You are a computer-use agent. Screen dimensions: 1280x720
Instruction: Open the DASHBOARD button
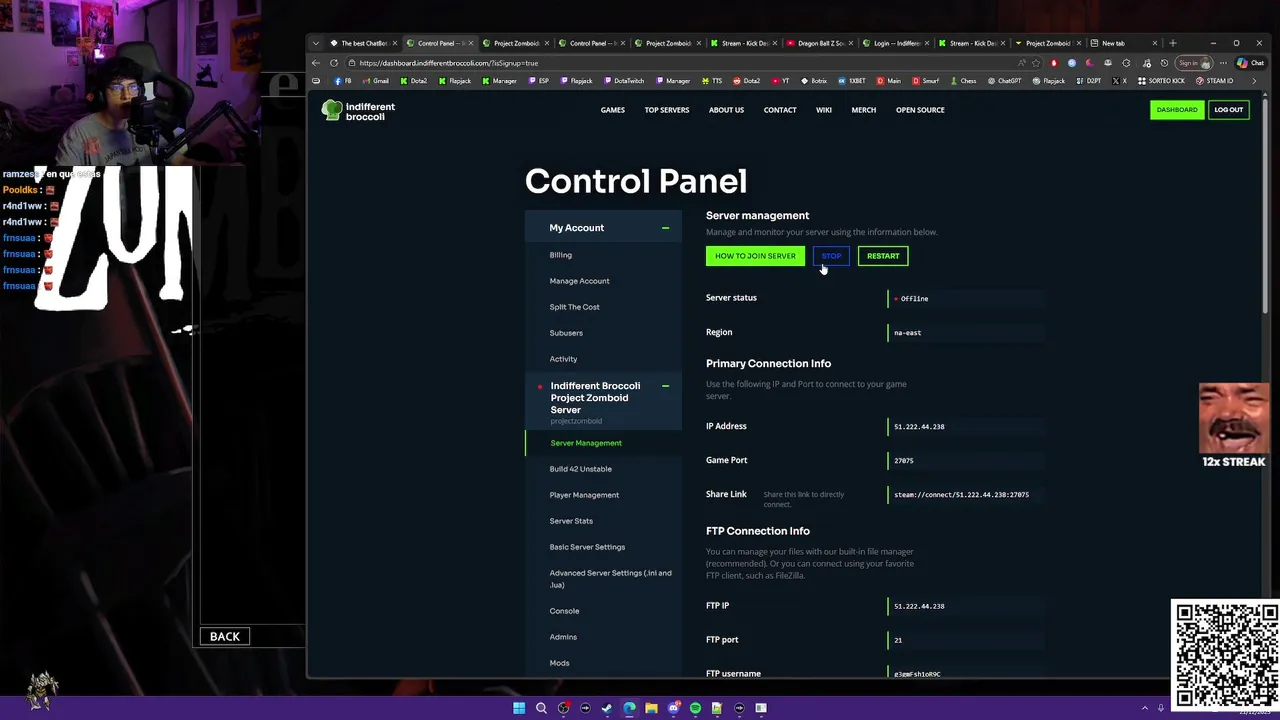[x=1177, y=110]
